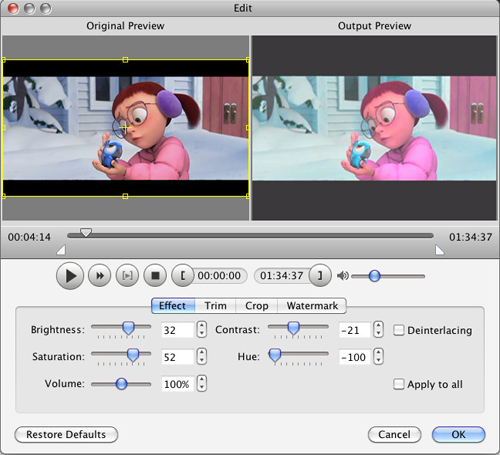
Task: Click the total duration label at the timeline's right end
Action: click(x=470, y=237)
